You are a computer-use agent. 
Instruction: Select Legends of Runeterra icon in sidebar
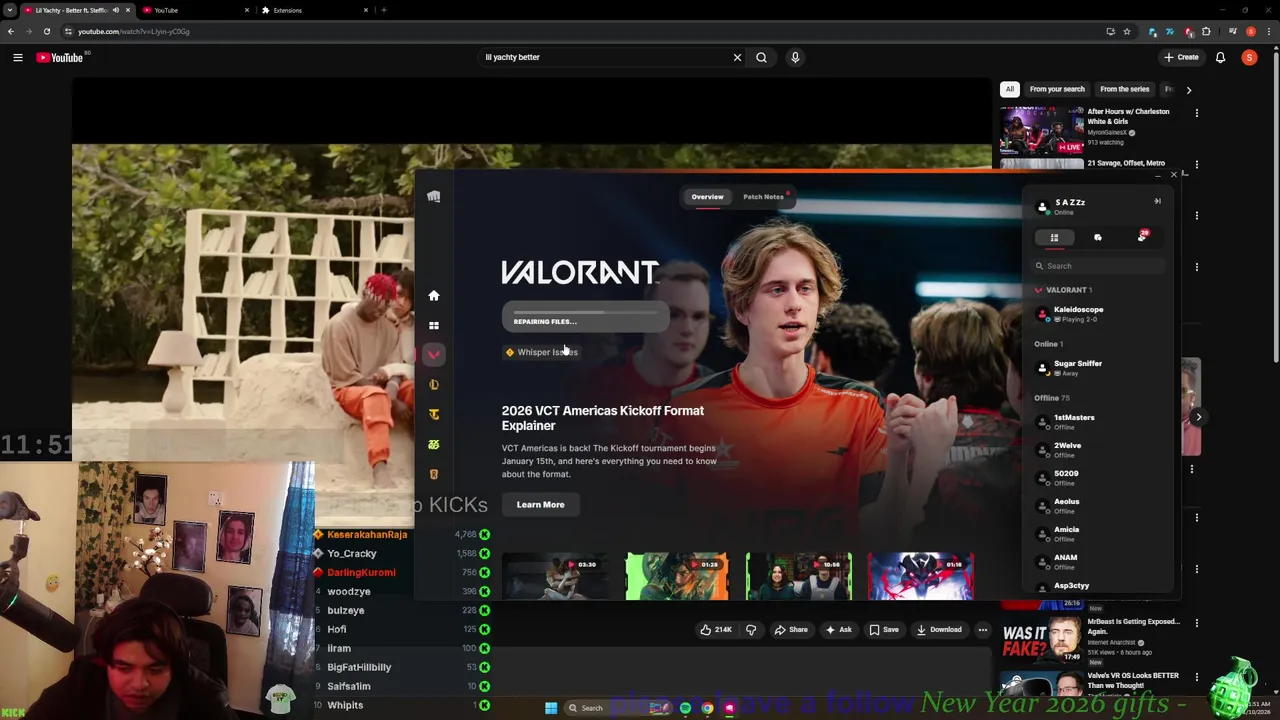[x=434, y=474]
